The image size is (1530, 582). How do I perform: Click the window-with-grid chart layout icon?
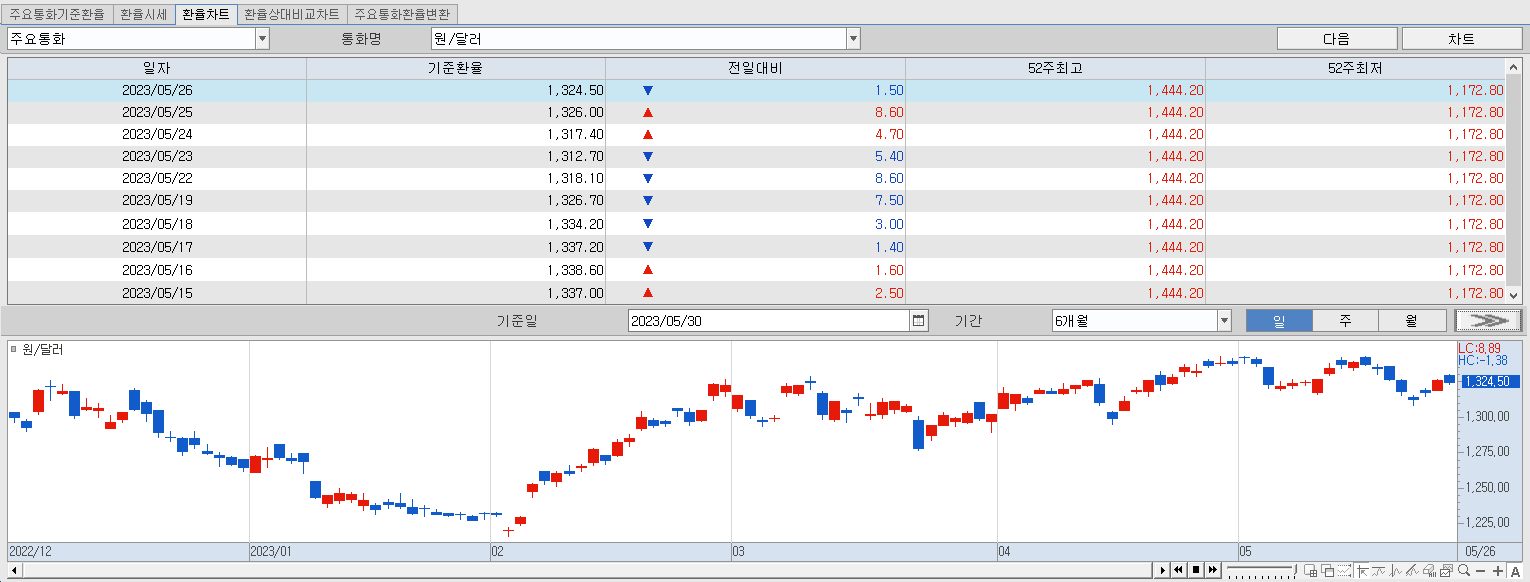point(1311,570)
